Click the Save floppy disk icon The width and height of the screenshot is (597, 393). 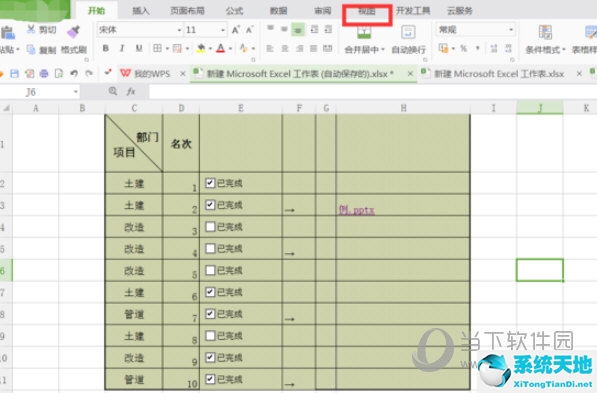click(x=14, y=73)
